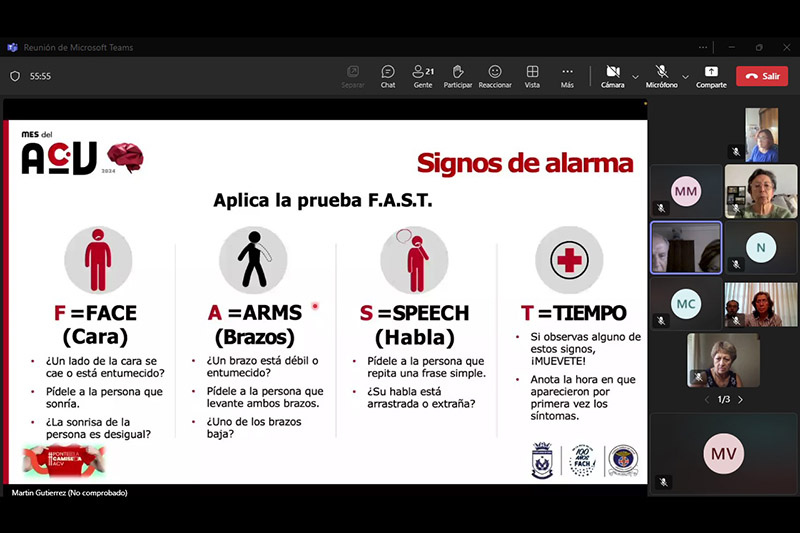Click the Aplica la prueba F.A.S.T. title
The width and height of the screenshot is (800, 533).
[x=322, y=200]
